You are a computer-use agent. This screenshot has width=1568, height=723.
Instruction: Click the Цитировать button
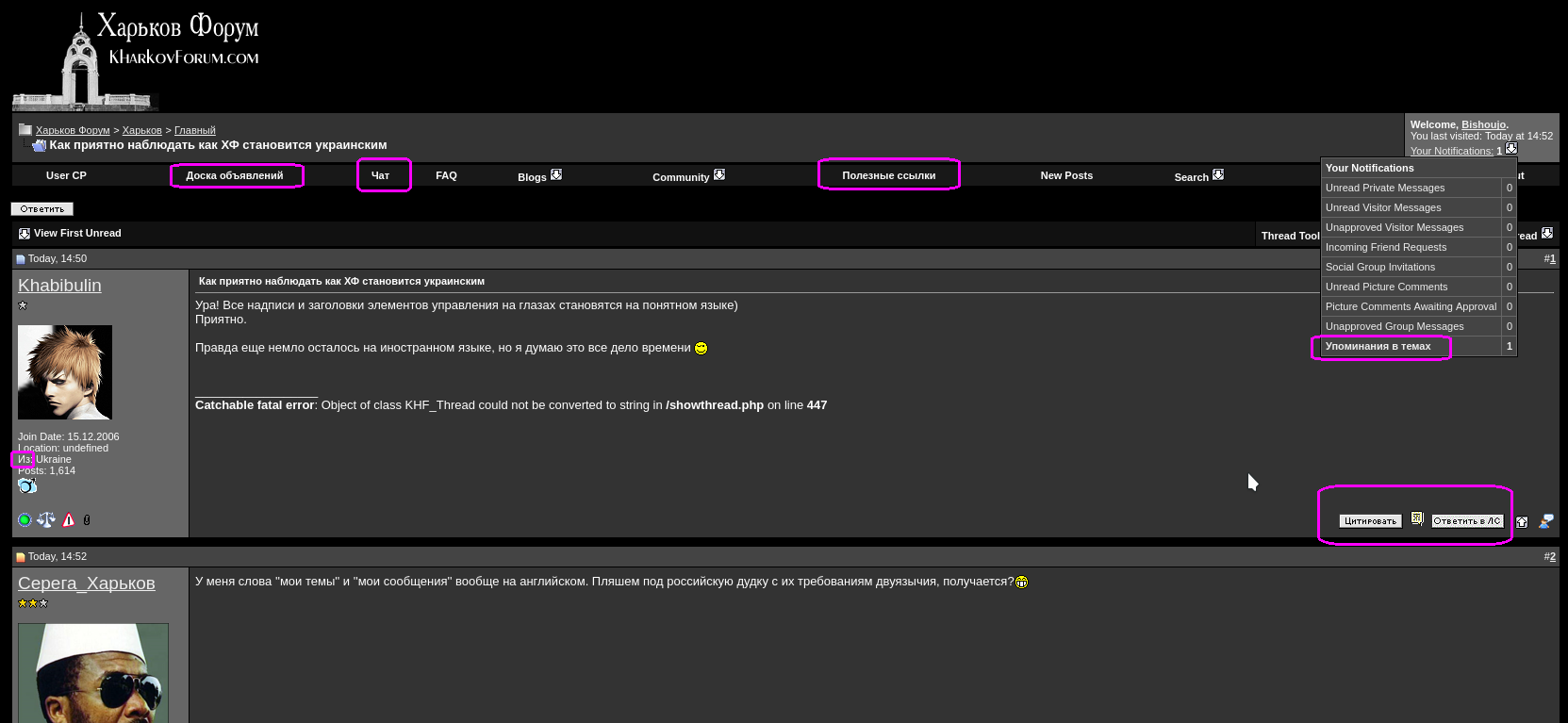click(1370, 521)
